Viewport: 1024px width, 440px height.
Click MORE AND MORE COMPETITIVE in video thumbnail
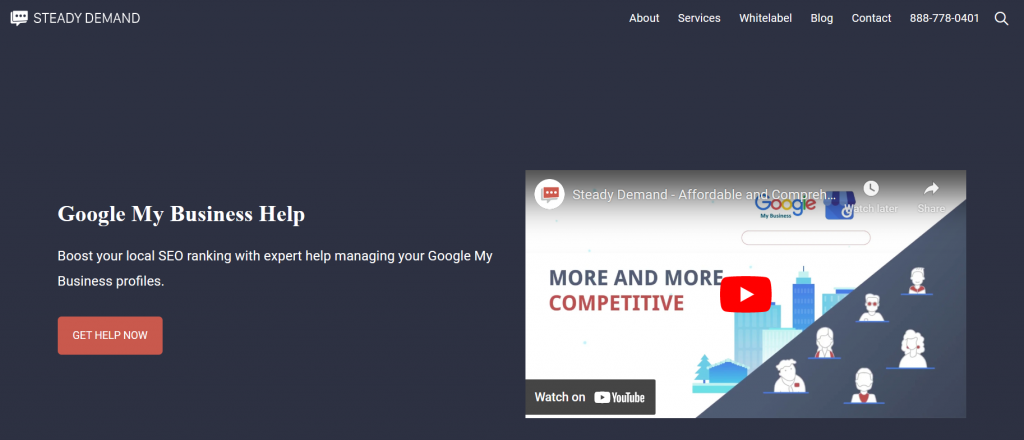[636, 290]
